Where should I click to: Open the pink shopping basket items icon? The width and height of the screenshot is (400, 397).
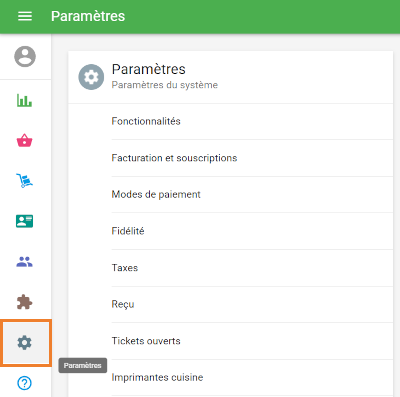pos(25,140)
